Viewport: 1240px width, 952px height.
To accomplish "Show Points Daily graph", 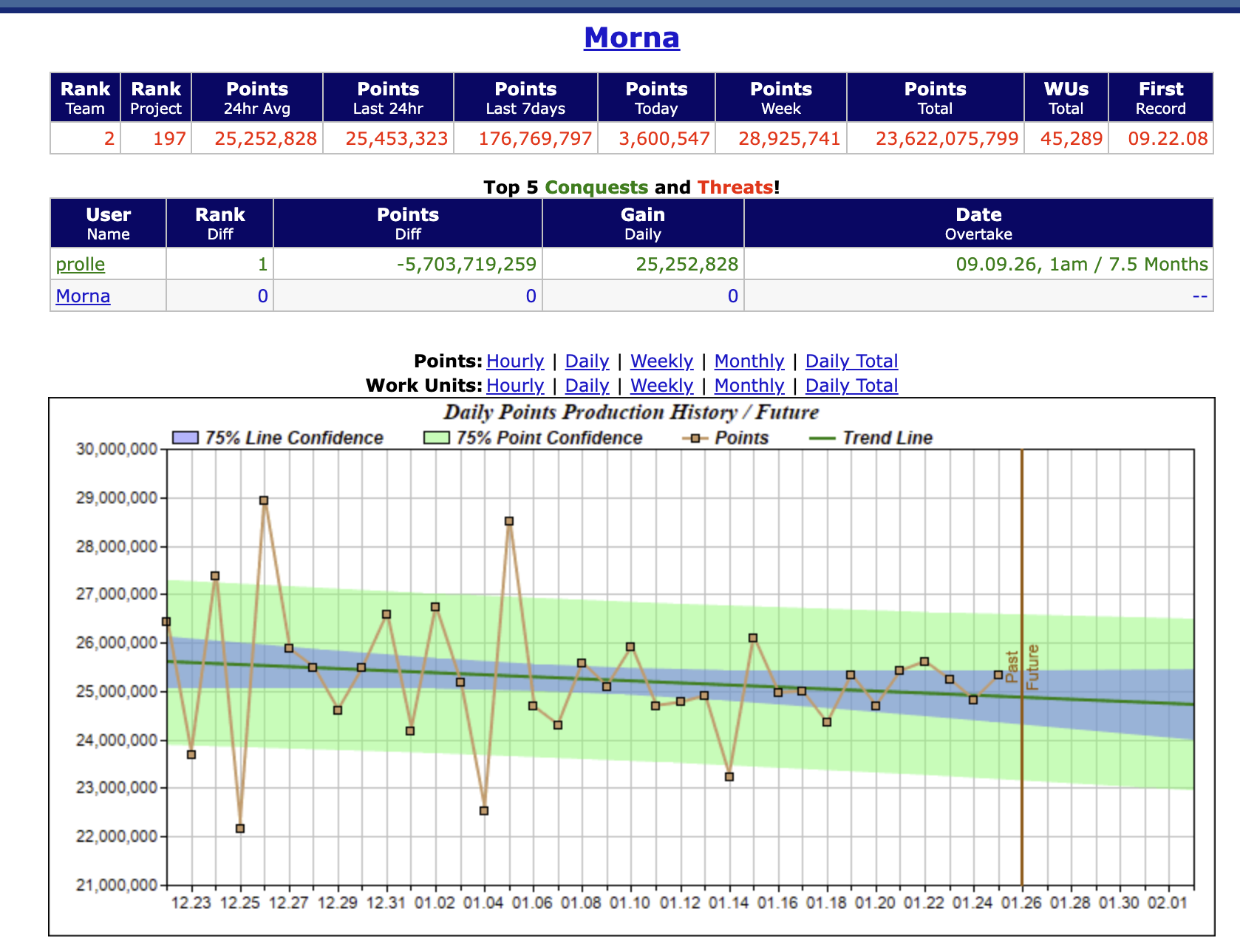I will [x=587, y=361].
